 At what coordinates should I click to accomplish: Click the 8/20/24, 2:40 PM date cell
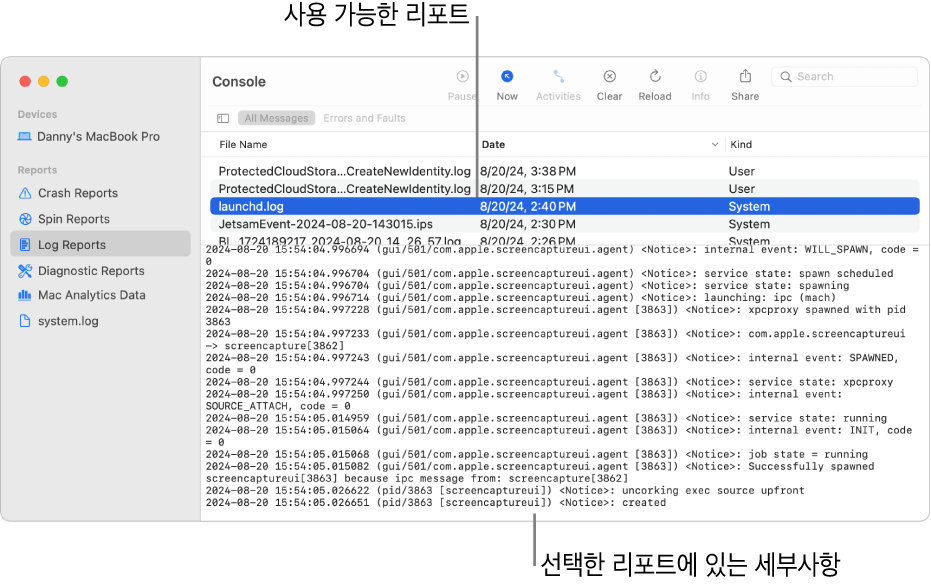528,207
